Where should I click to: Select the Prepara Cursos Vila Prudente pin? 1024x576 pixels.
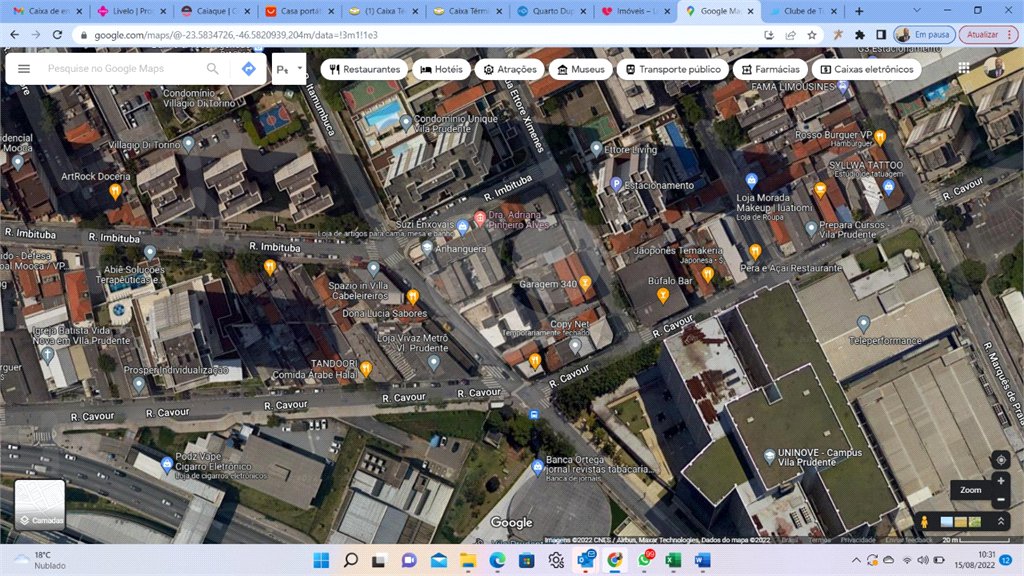pyautogui.click(x=811, y=229)
